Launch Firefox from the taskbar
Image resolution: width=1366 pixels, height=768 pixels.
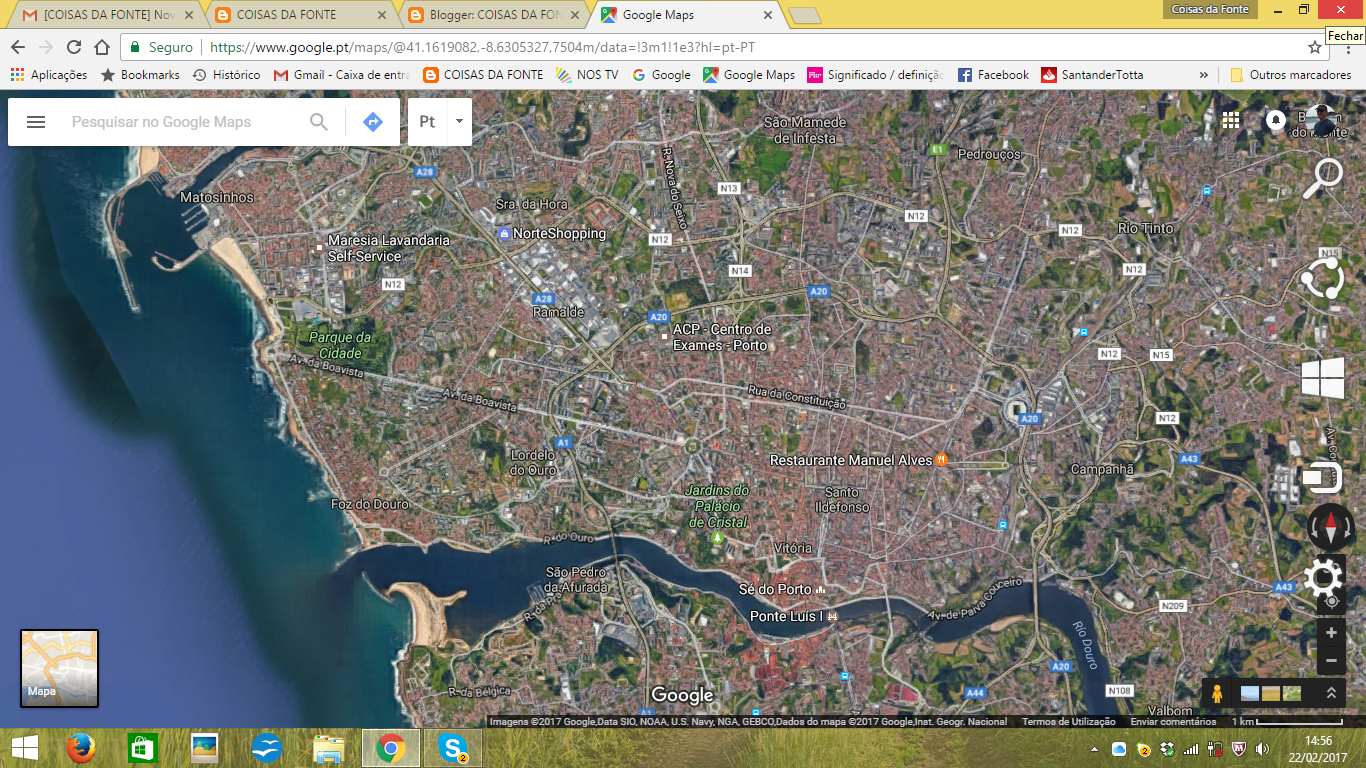[x=80, y=748]
